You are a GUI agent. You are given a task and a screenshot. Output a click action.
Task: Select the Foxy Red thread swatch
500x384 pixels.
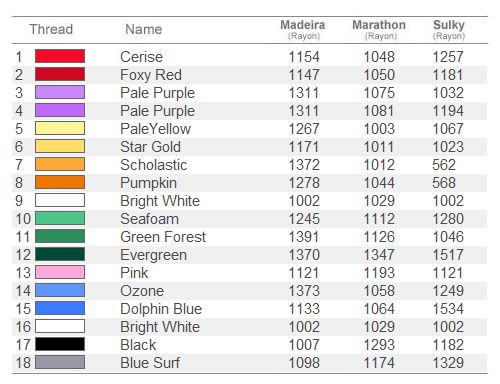pos(60,74)
